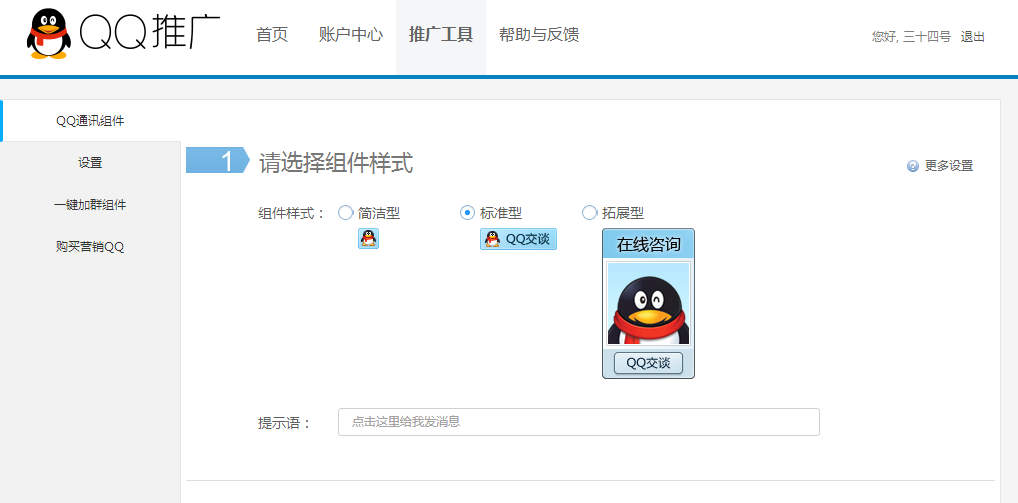Click the 更多设置 link

(x=949, y=166)
